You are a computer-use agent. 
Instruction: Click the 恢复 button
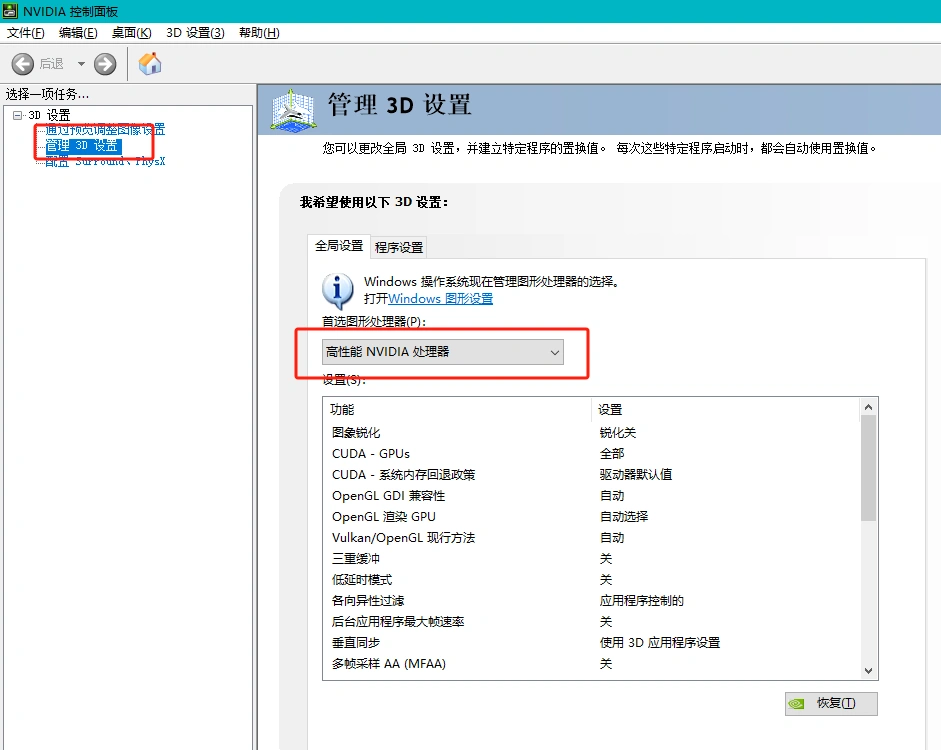(831, 703)
